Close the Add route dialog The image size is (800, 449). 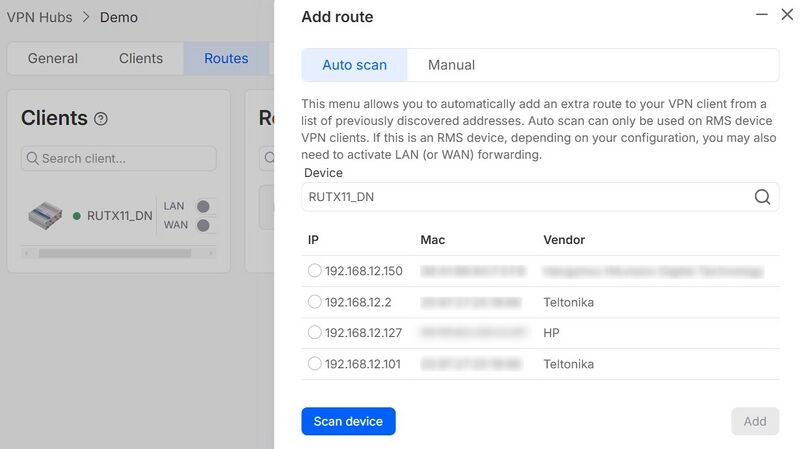[x=788, y=15]
